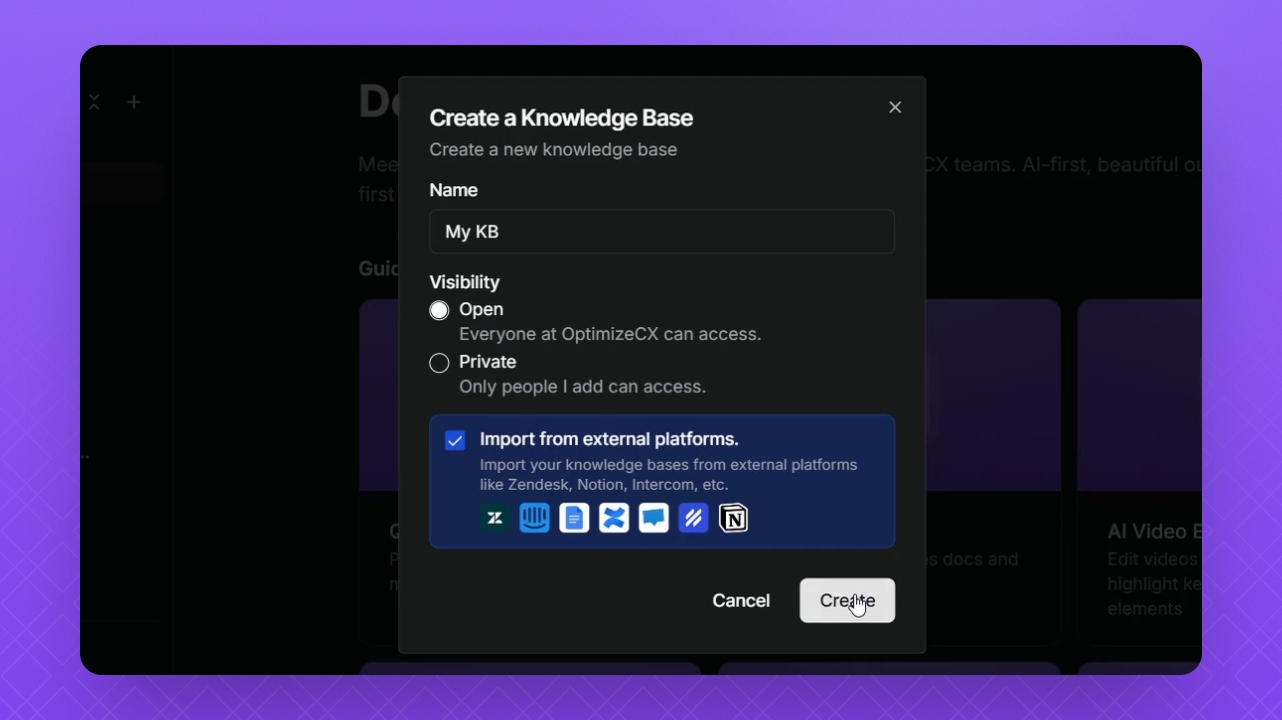Uncheck Import from external platforms checkbox
Screen dimensions: 1282x720
455,440
